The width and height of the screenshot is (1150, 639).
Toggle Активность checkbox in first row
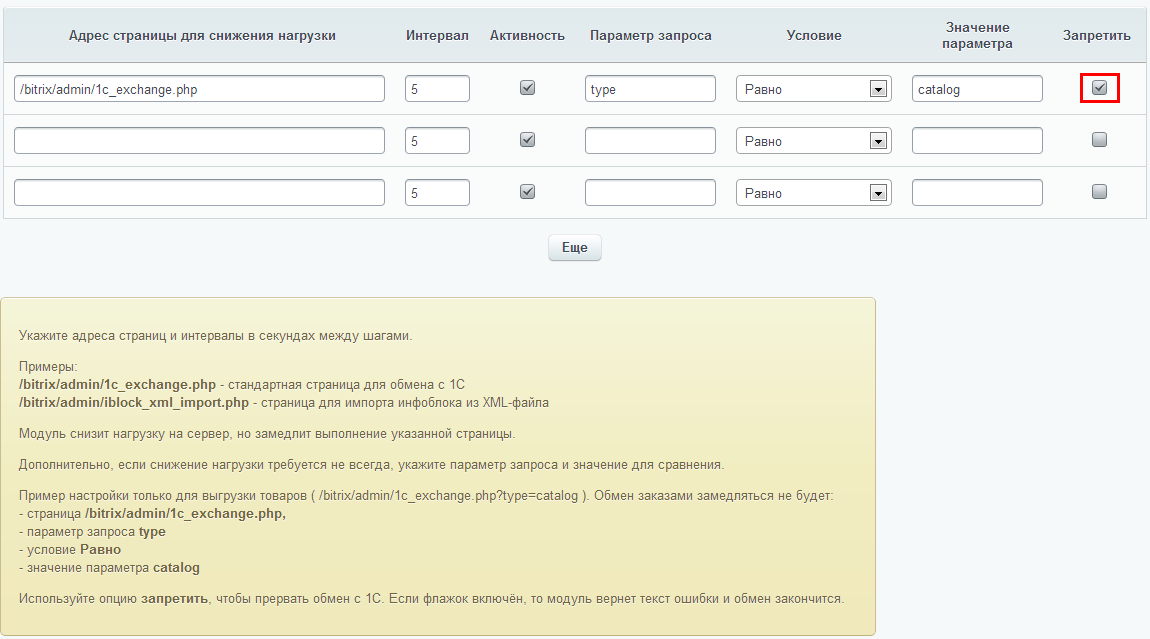click(x=527, y=88)
